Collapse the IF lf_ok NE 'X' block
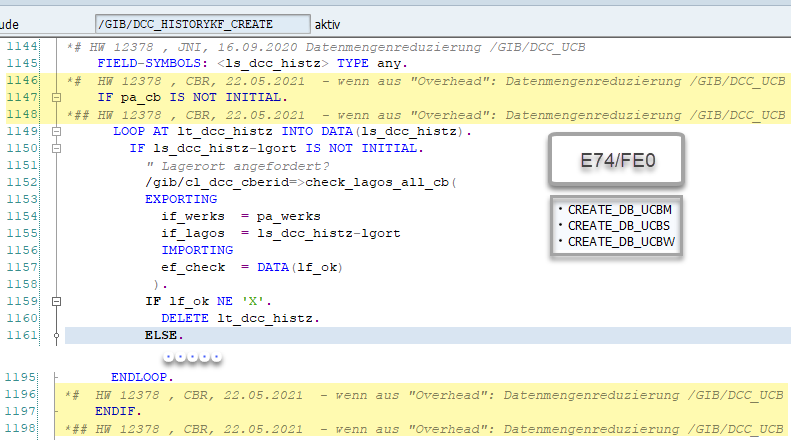Viewport: 791px width, 441px height. (57, 301)
